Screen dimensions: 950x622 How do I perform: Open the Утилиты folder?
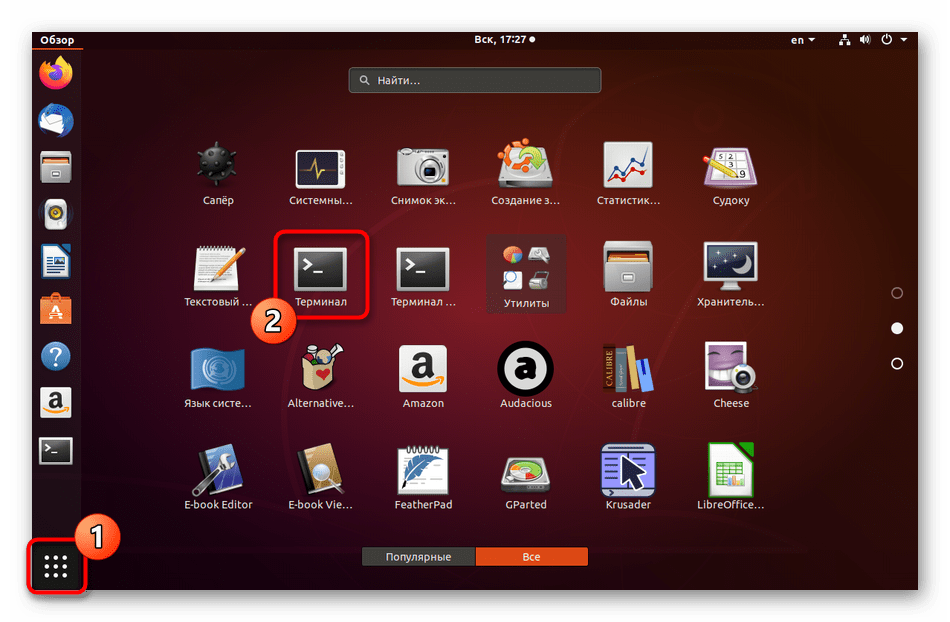click(526, 274)
